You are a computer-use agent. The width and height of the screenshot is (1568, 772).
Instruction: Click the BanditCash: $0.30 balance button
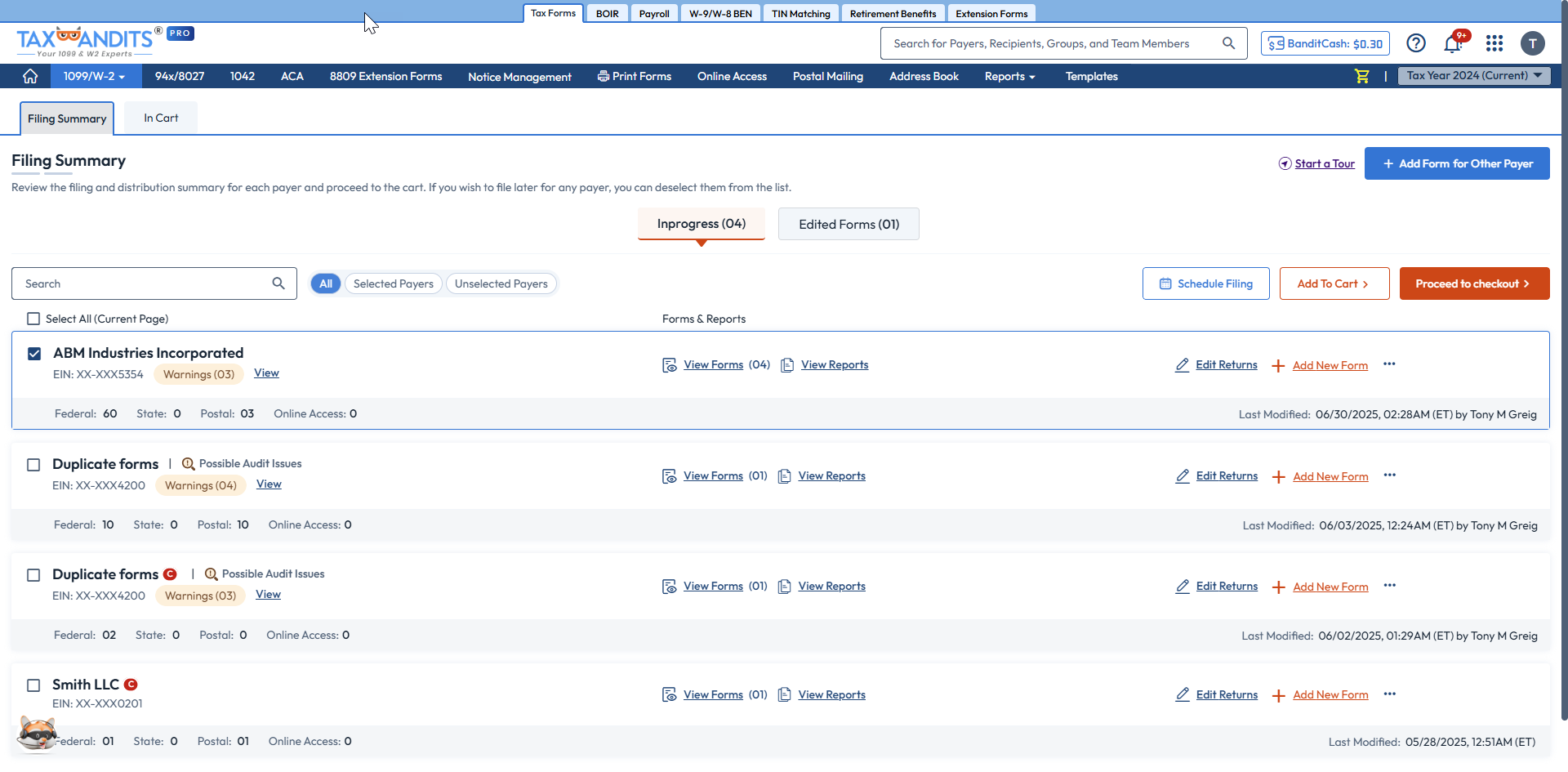tap(1325, 43)
